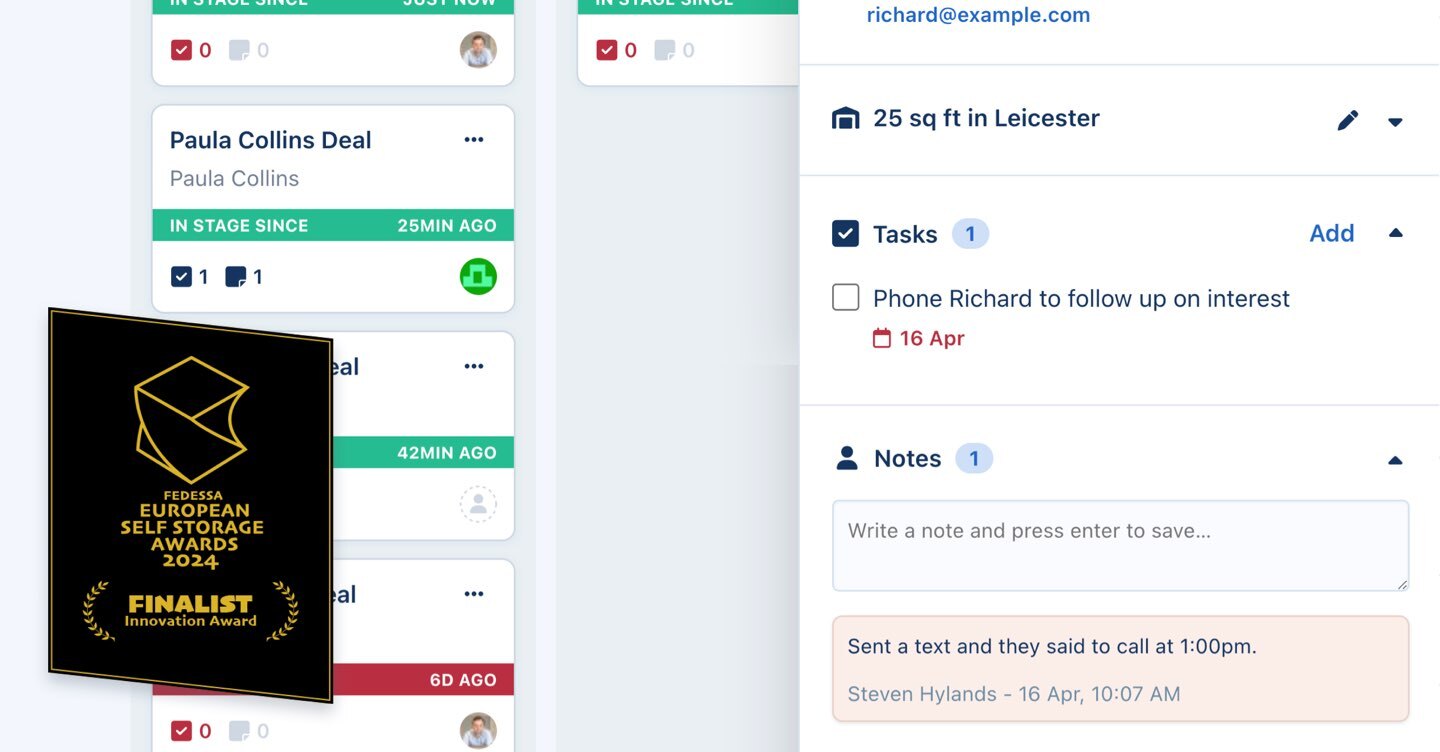Open the three-dot menu on Paula Collins Deal
The width and height of the screenshot is (1440, 752).
click(474, 140)
